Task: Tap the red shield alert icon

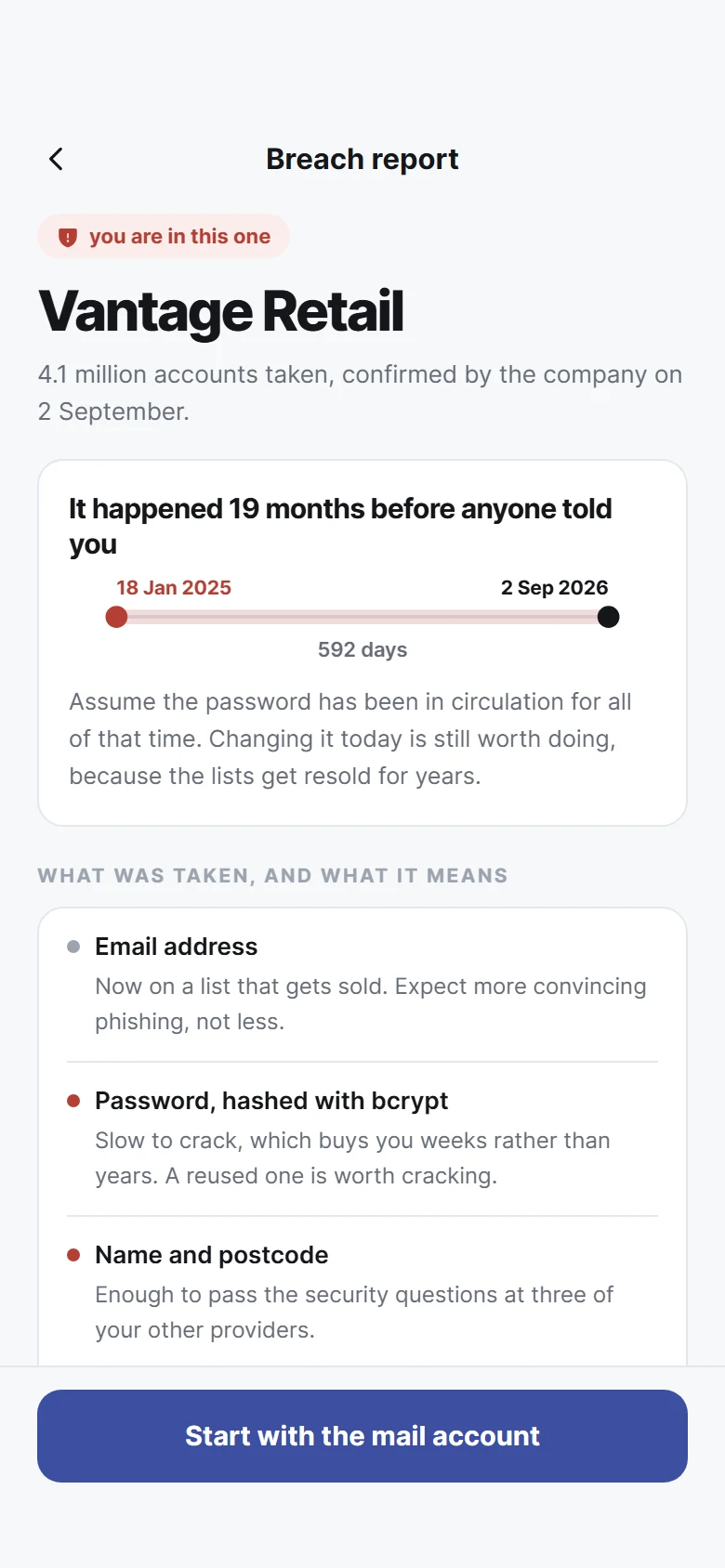Action: 68,237
